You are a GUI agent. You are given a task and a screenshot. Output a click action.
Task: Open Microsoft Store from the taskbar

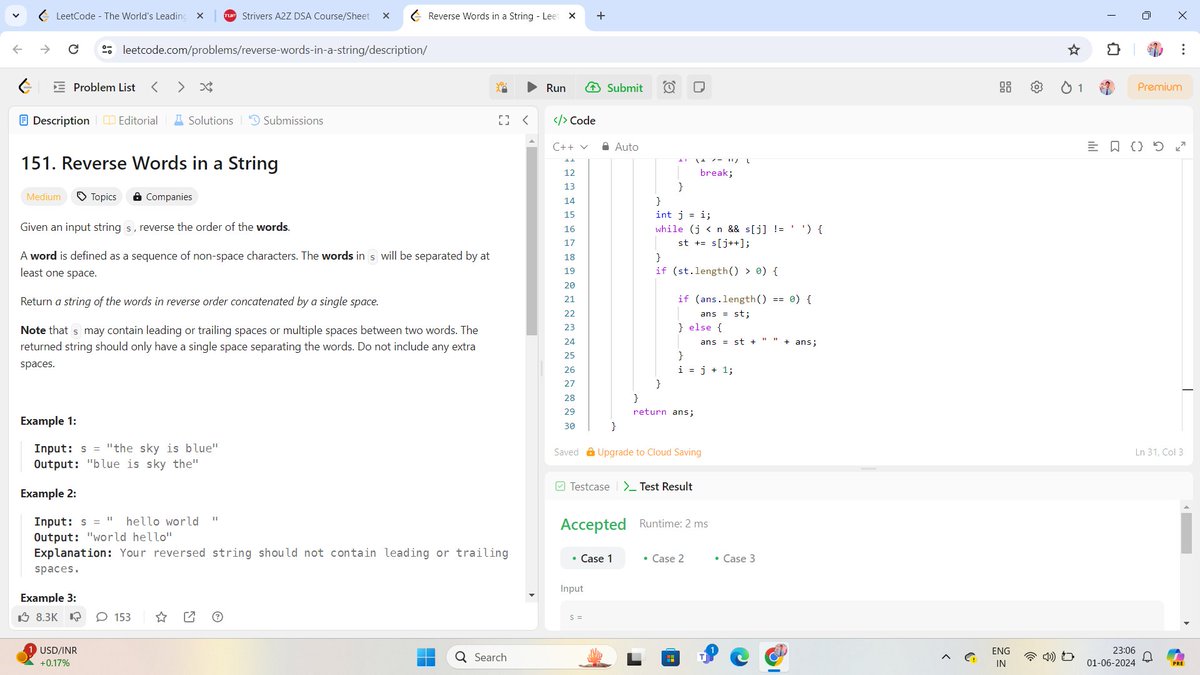tap(670, 657)
